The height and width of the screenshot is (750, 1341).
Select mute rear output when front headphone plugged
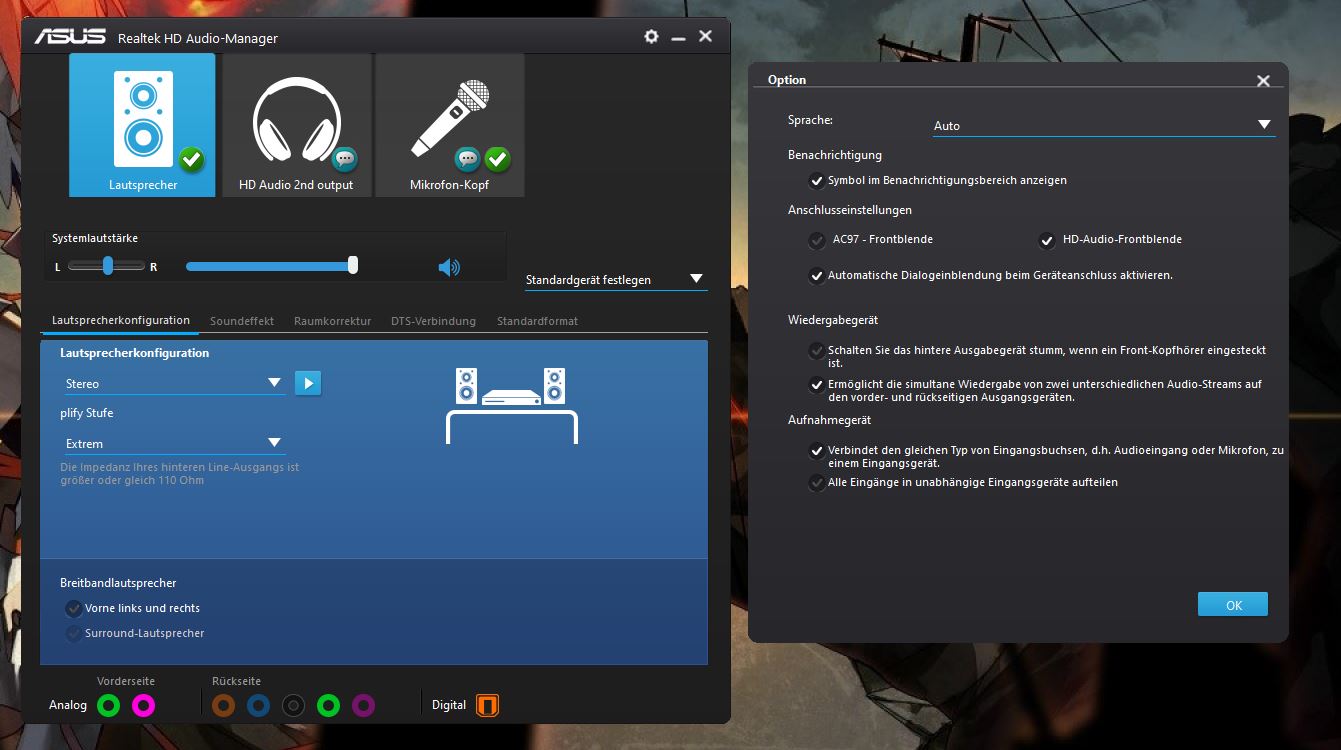coord(817,351)
